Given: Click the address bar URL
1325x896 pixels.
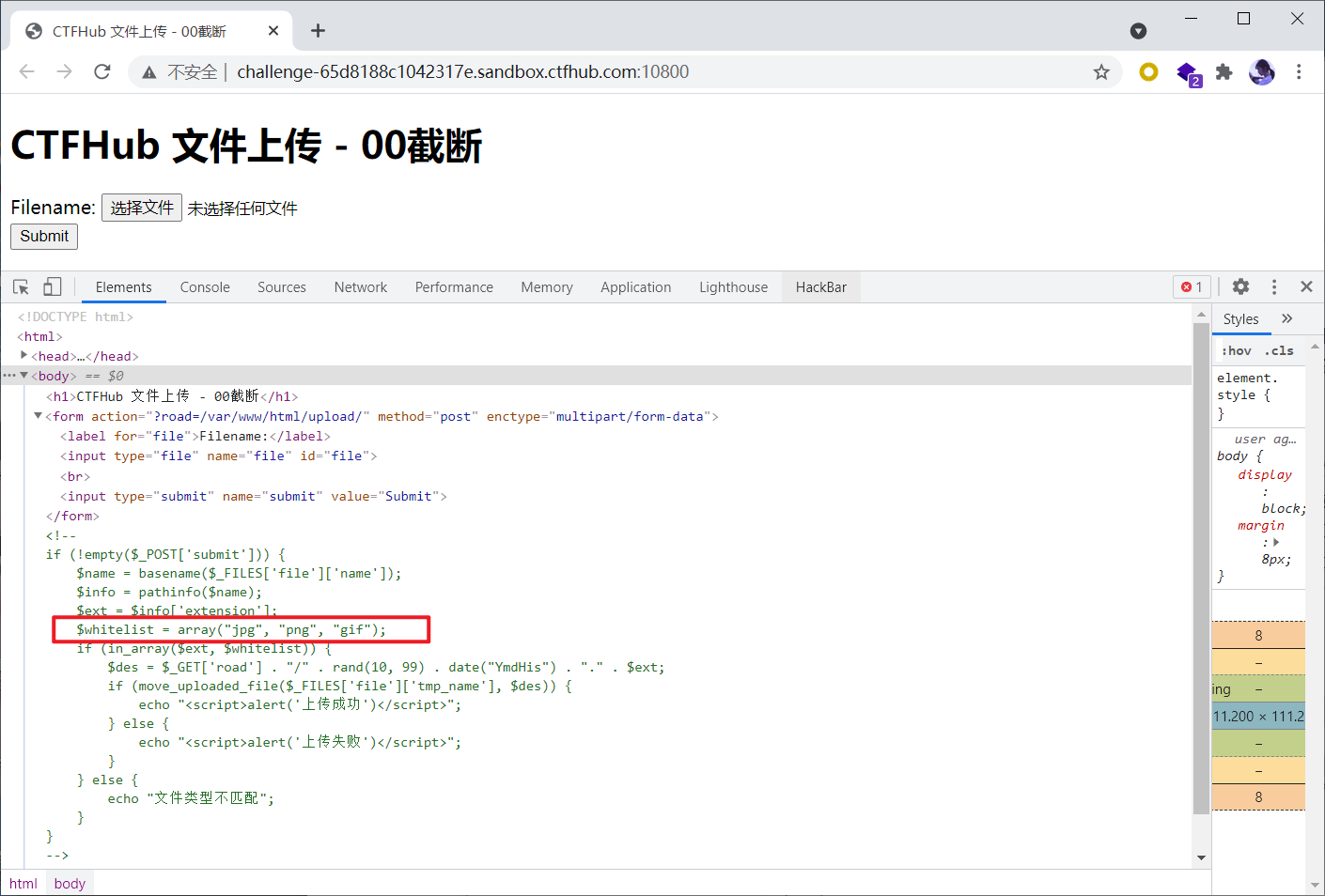Looking at the screenshot, I should [462, 72].
